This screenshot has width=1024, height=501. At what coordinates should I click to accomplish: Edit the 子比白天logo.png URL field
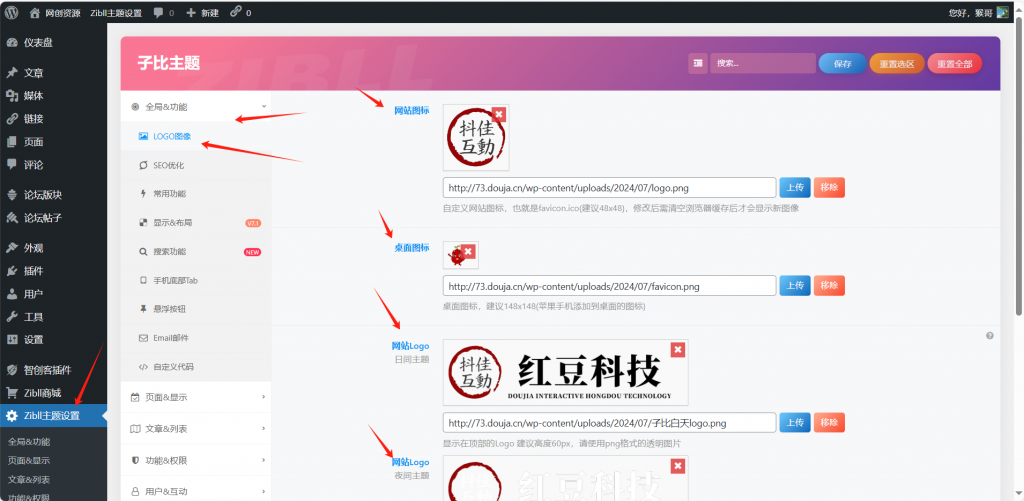click(609, 423)
